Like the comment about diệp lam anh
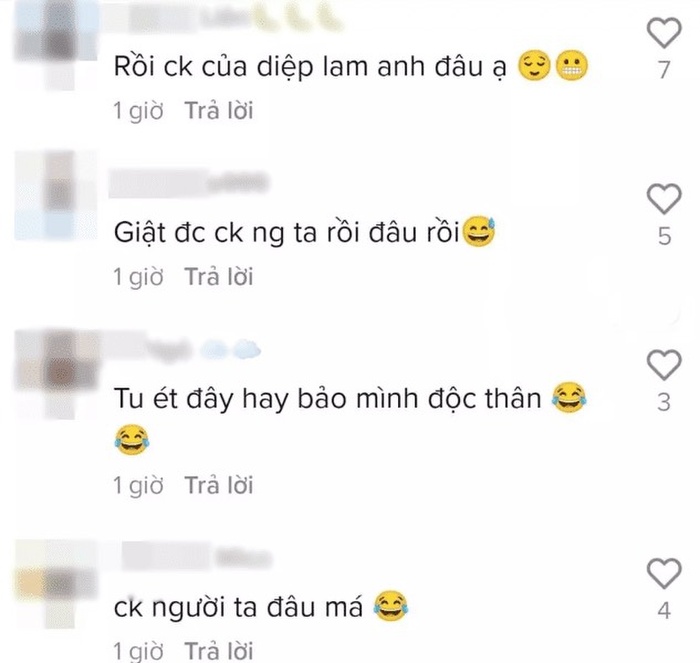The image size is (700, 663). coord(664,33)
